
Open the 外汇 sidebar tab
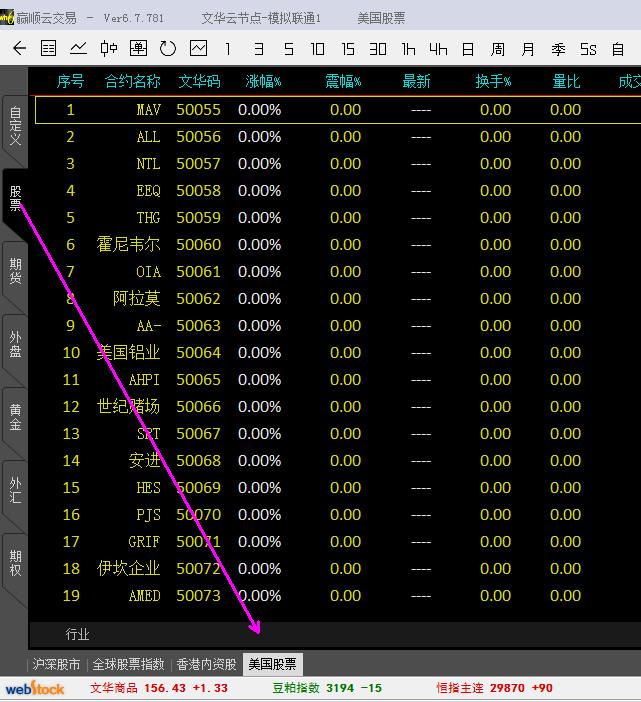[15, 490]
